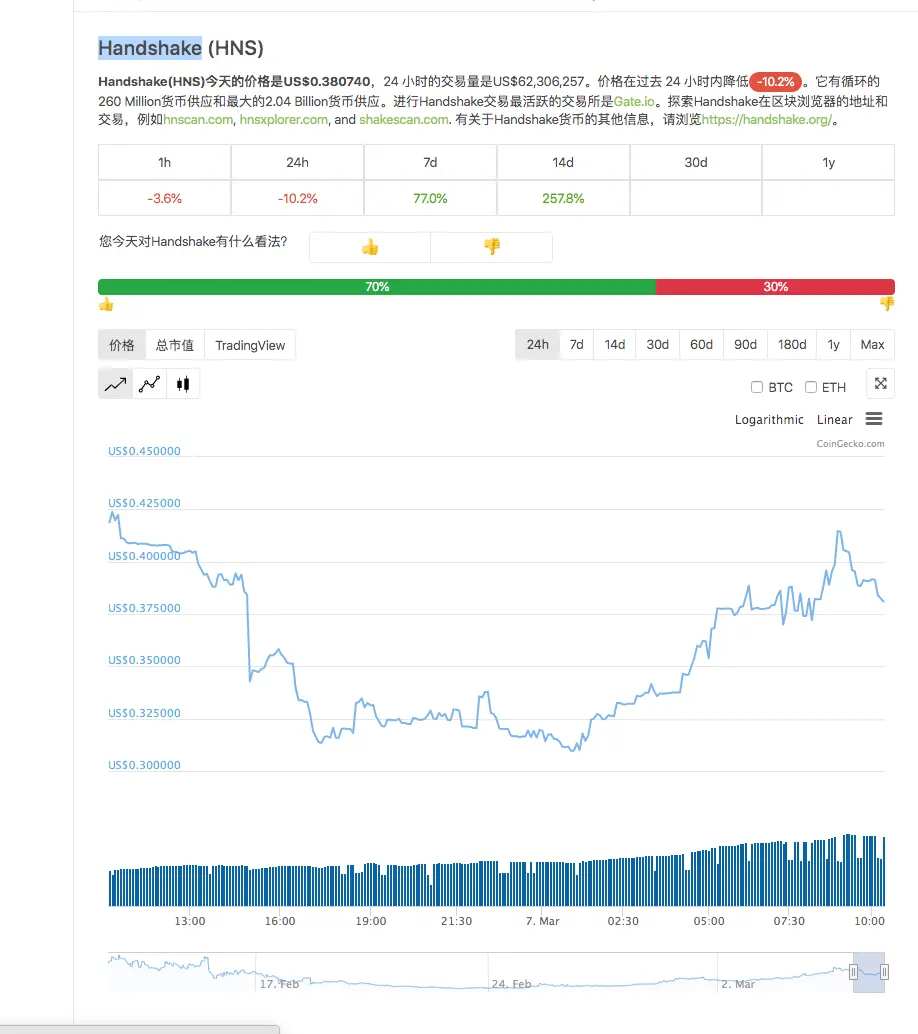Screen dimensions: 918x1034
Task: Select the candlestick chart icon
Action: point(182,383)
